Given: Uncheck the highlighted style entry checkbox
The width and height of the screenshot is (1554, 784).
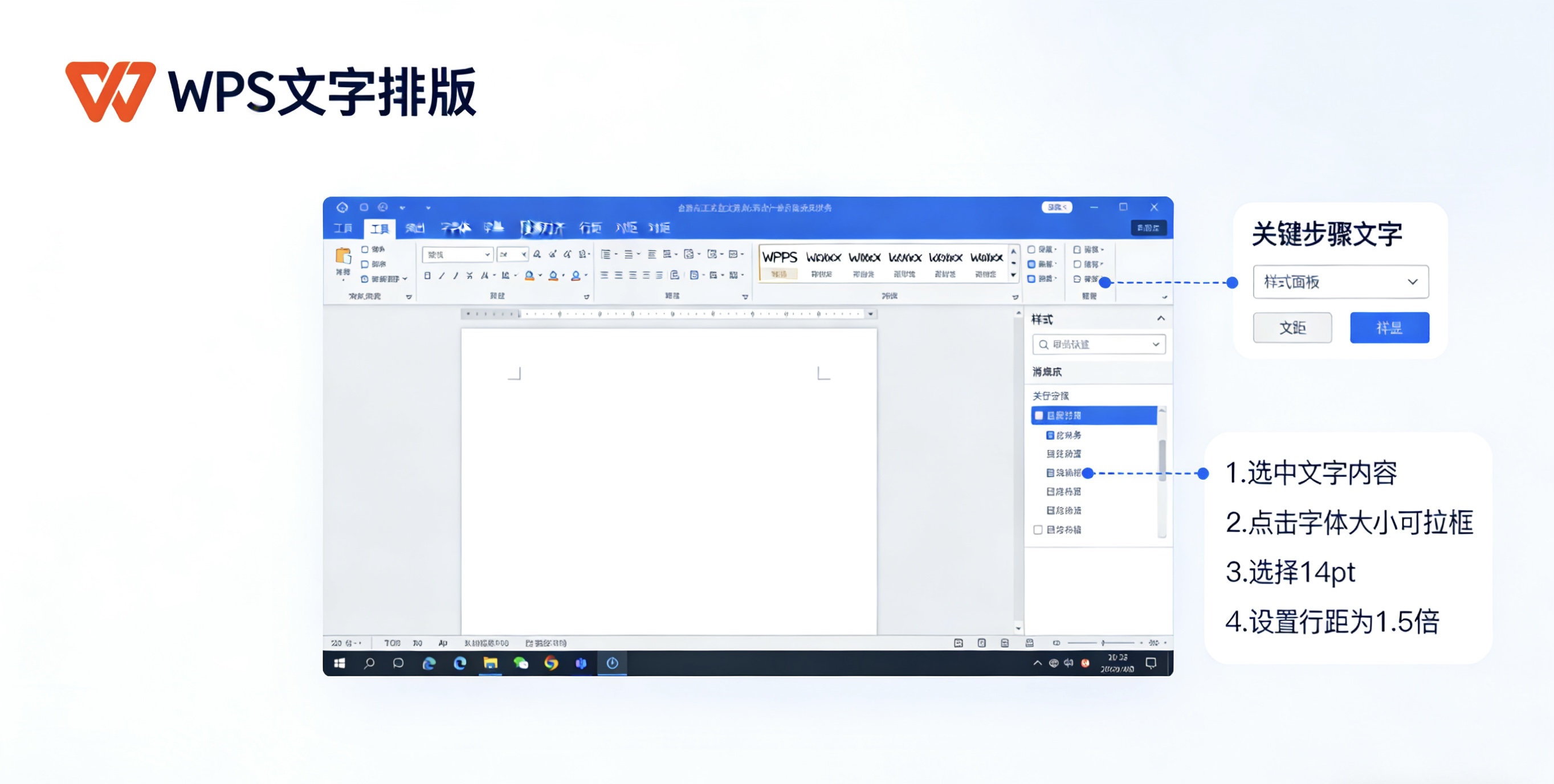Looking at the screenshot, I should [1039, 415].
